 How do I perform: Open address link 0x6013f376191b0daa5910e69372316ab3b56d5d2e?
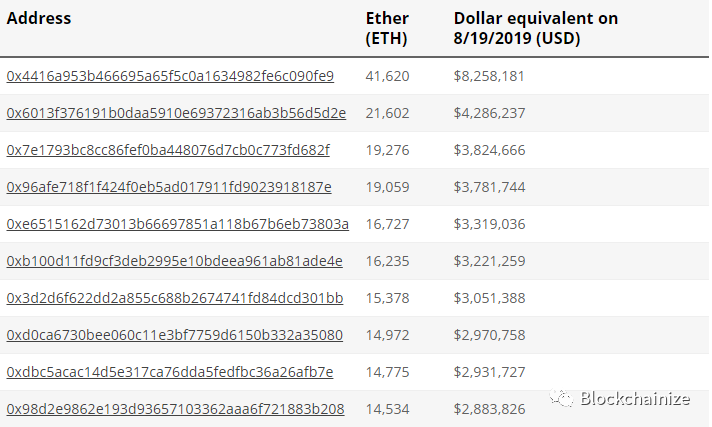176,113
